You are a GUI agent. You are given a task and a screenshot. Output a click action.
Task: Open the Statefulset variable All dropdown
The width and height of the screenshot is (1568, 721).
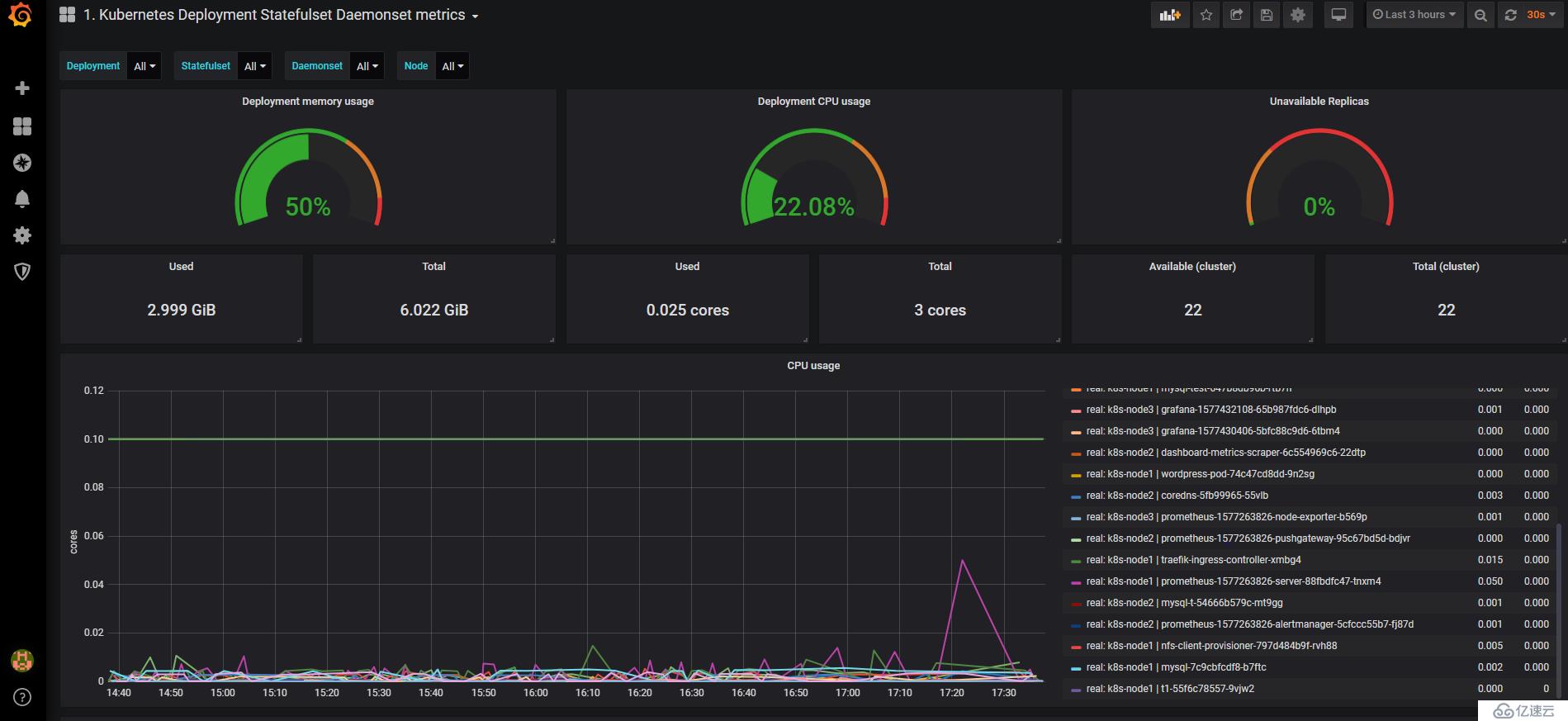(x=255, y=66)
